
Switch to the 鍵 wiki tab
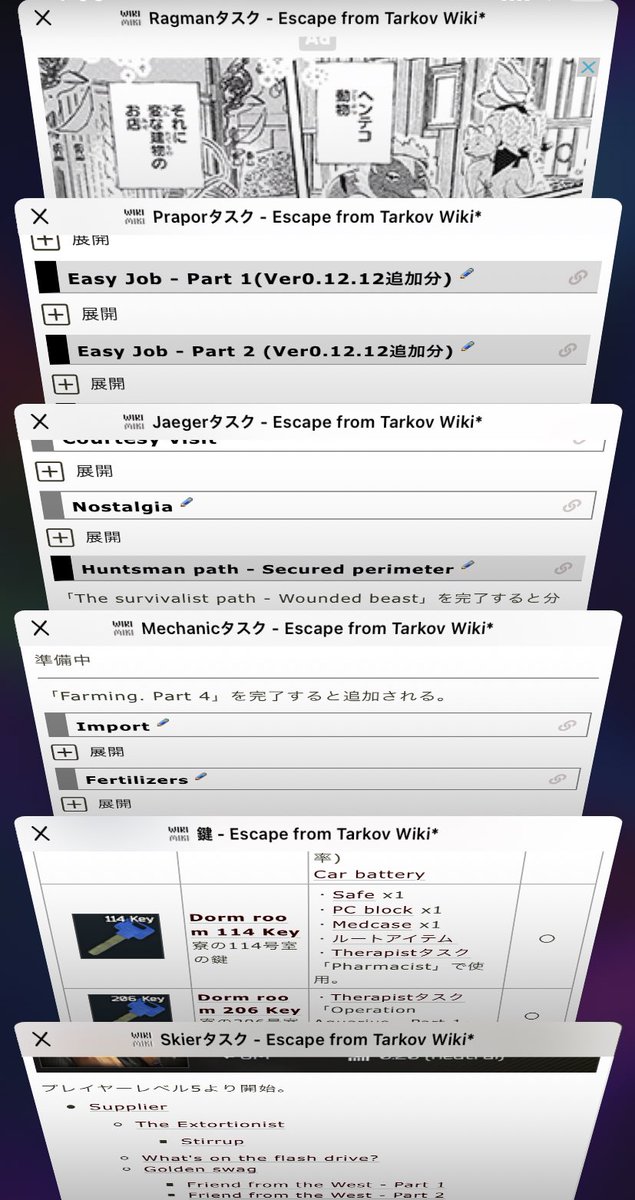(316, 834)
